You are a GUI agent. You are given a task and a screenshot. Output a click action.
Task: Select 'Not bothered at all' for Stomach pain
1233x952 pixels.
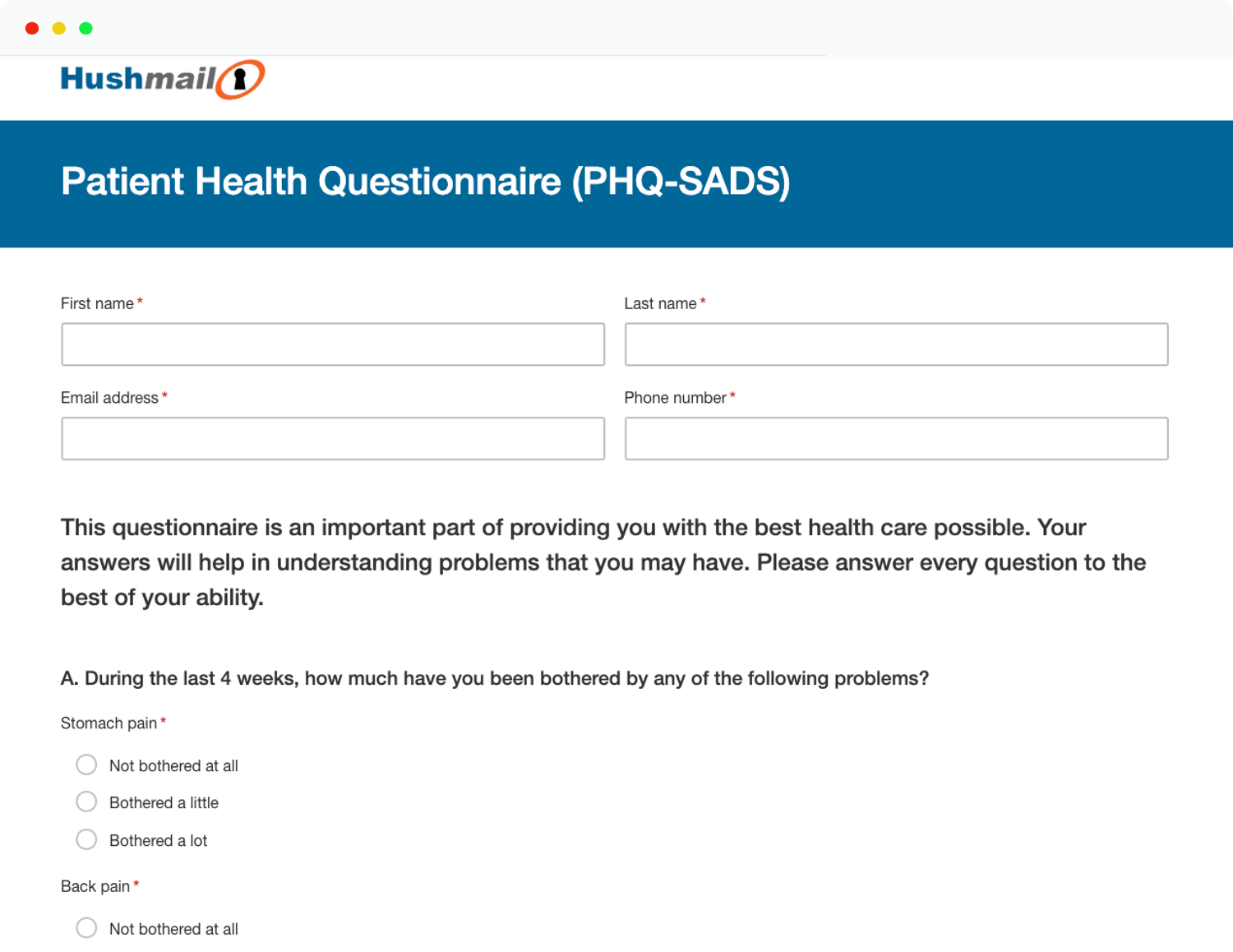(86, 764)
